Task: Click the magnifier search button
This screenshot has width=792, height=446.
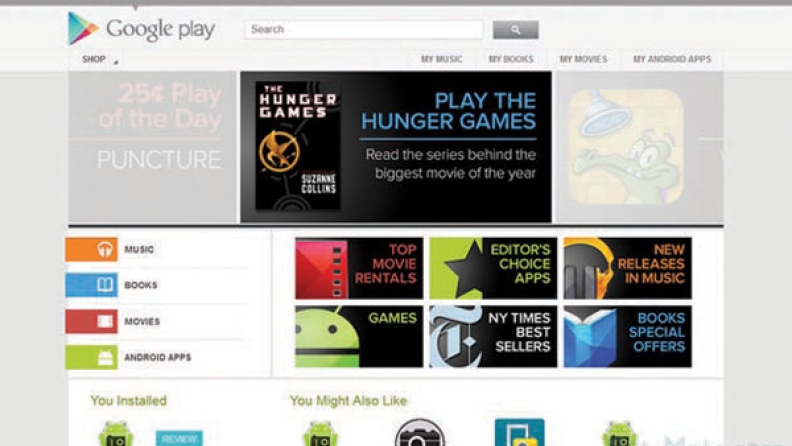Action: tap(515, 30)
